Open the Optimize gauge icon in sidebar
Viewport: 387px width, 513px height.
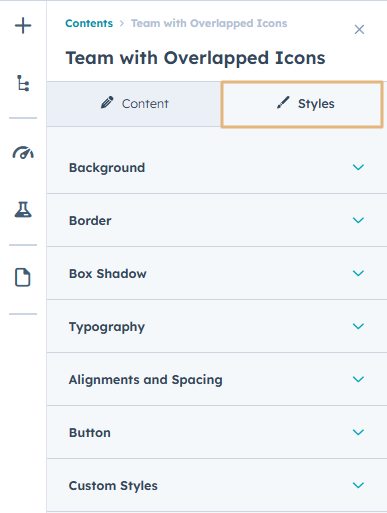coord(23,153)
